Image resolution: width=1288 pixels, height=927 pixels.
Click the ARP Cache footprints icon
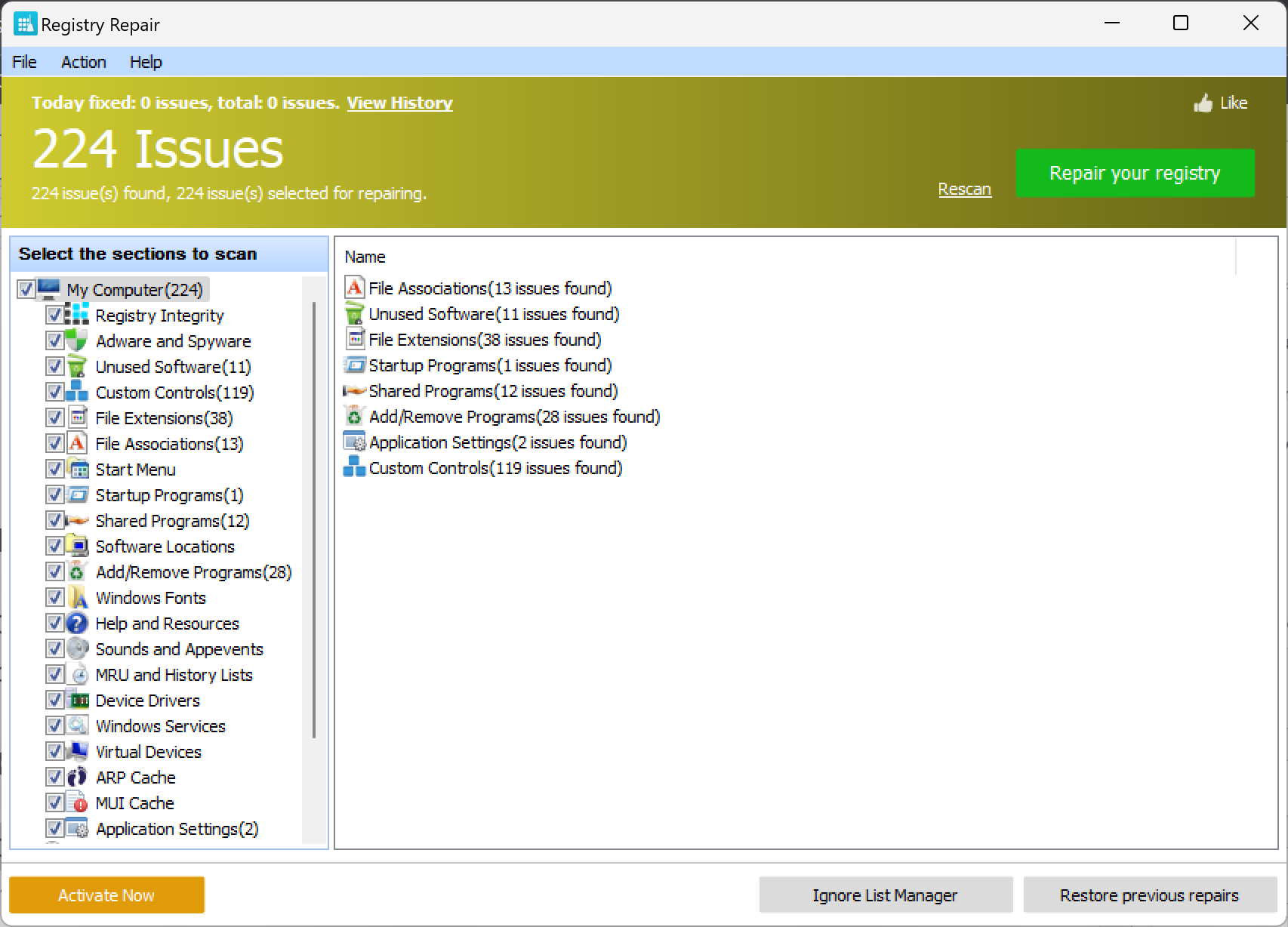[76, 777]
